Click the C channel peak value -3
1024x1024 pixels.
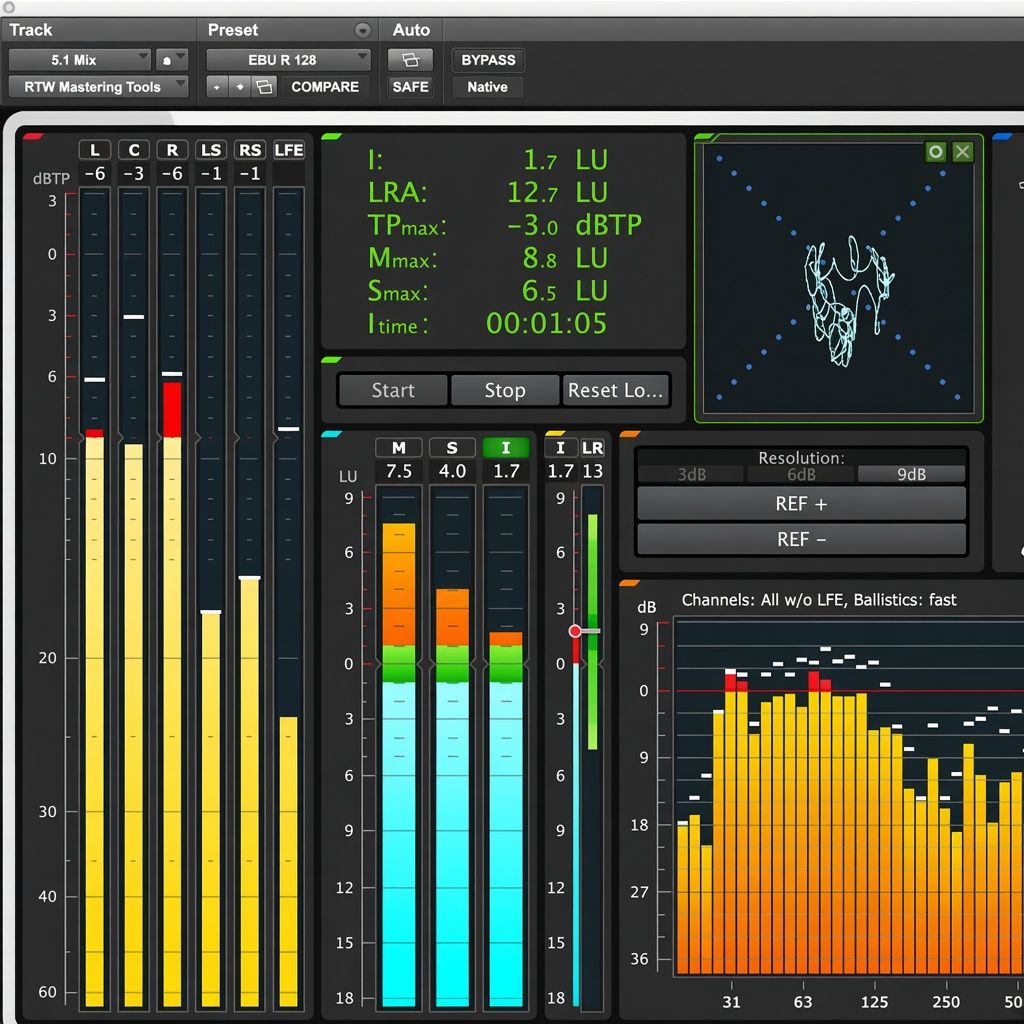(x=134, y=174)
